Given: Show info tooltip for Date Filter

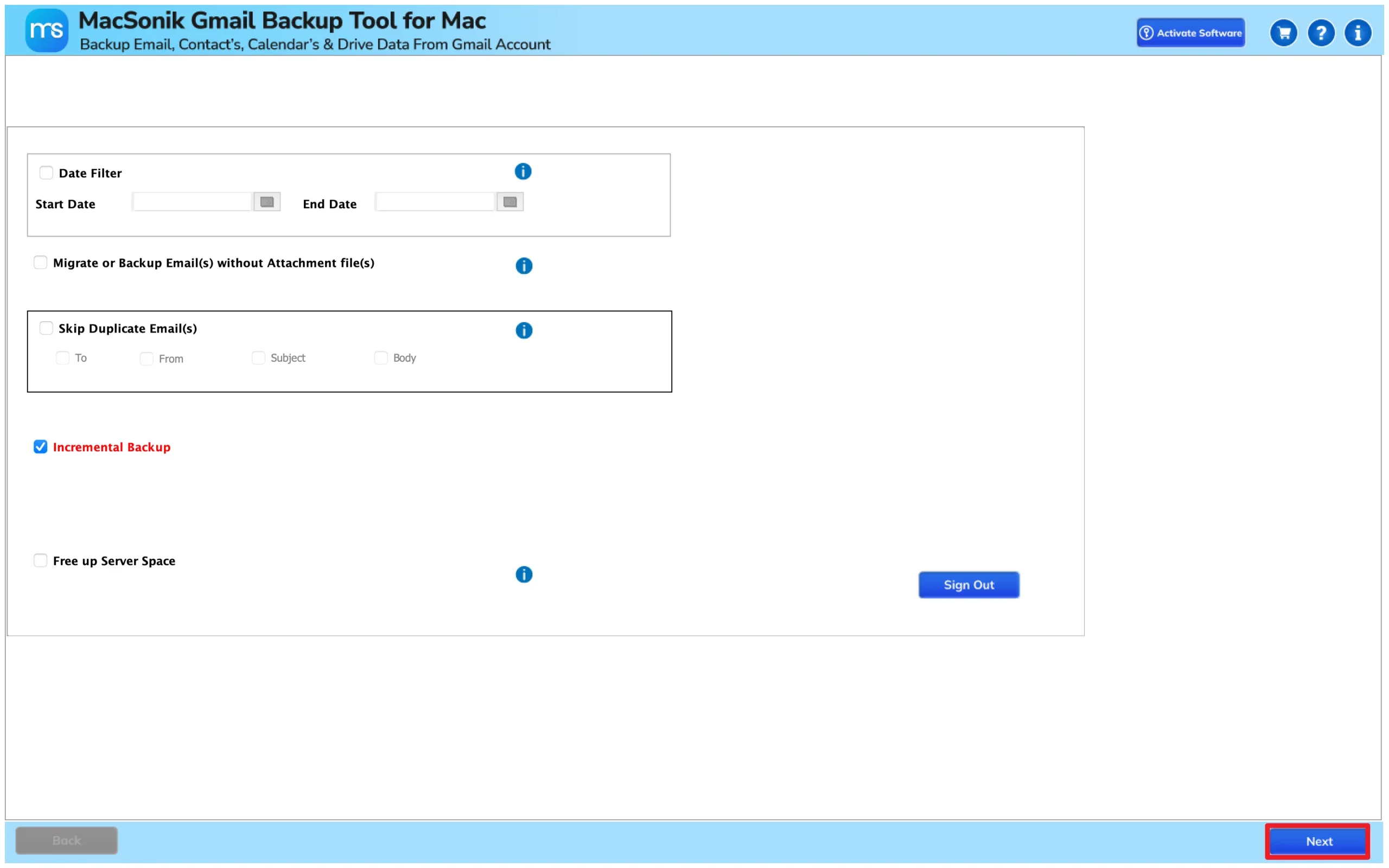Looking at the screenshot, I should pos(523,171).
